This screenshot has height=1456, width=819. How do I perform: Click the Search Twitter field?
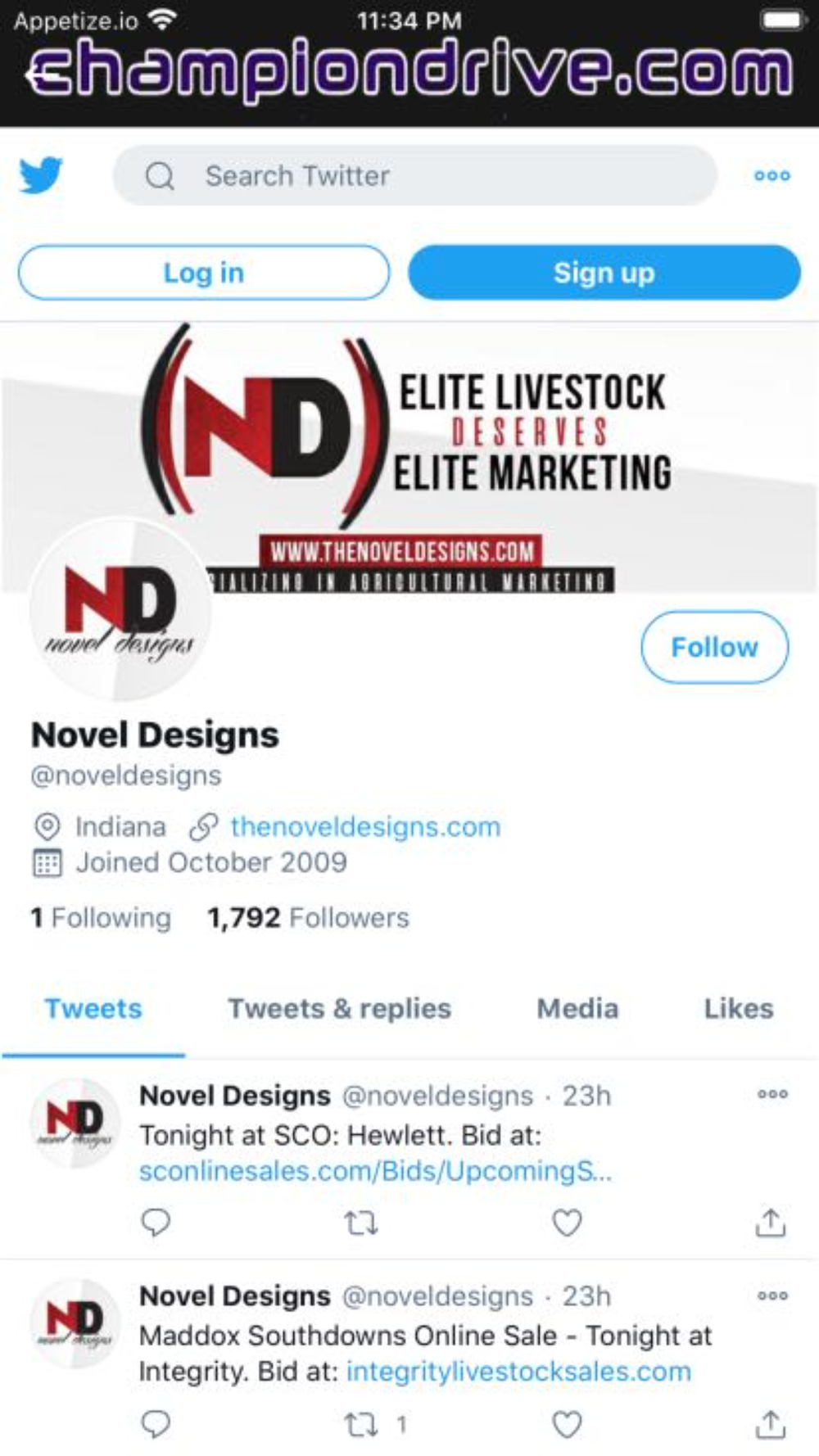(x=415, y=175)
